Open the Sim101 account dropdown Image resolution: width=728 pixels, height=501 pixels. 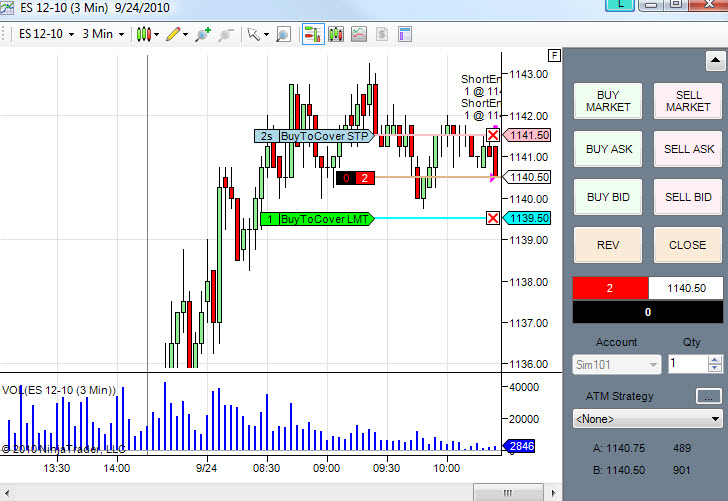[616, 364]
